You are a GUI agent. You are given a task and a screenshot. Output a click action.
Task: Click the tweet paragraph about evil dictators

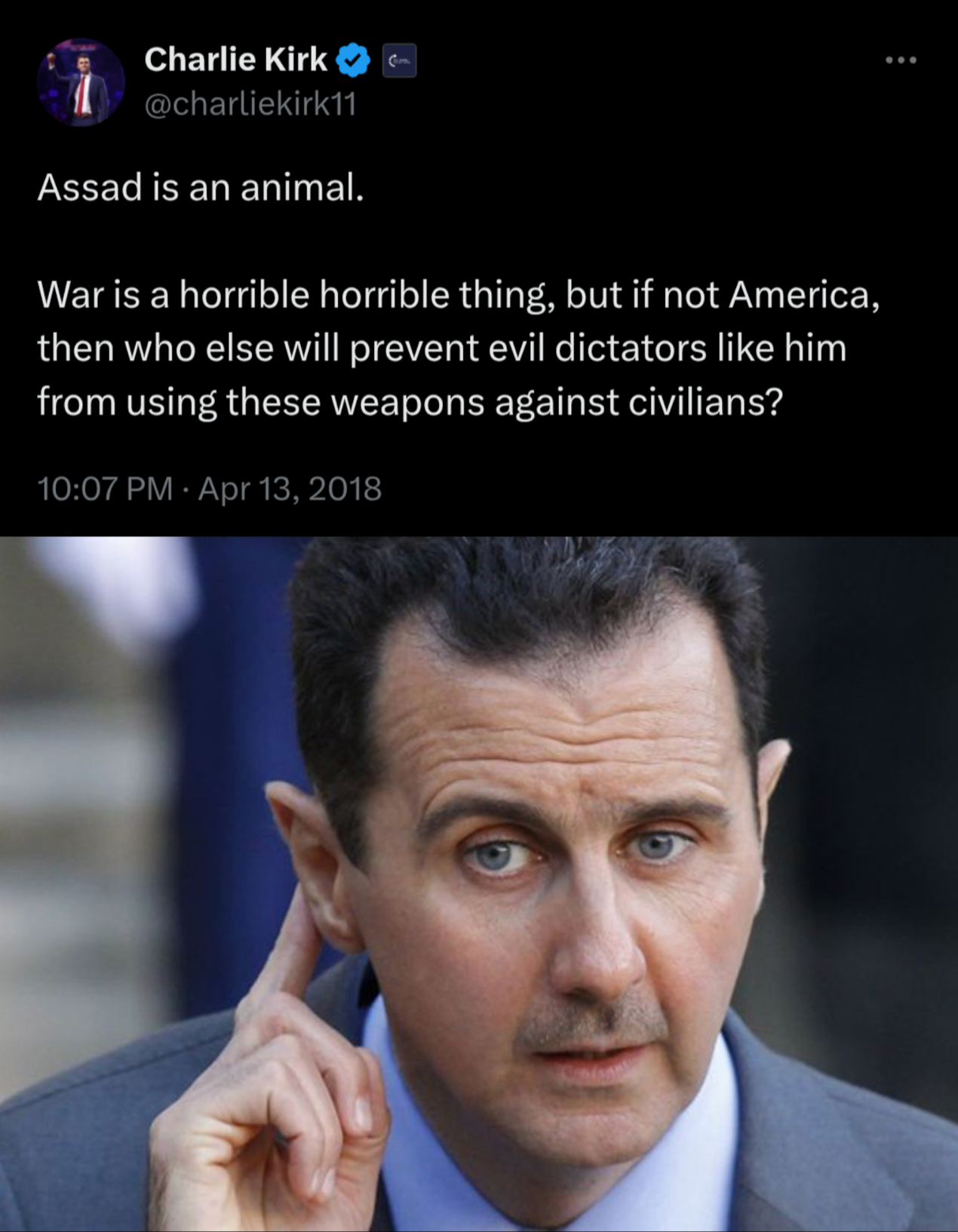pyautogui.click(x=459, y=349)
